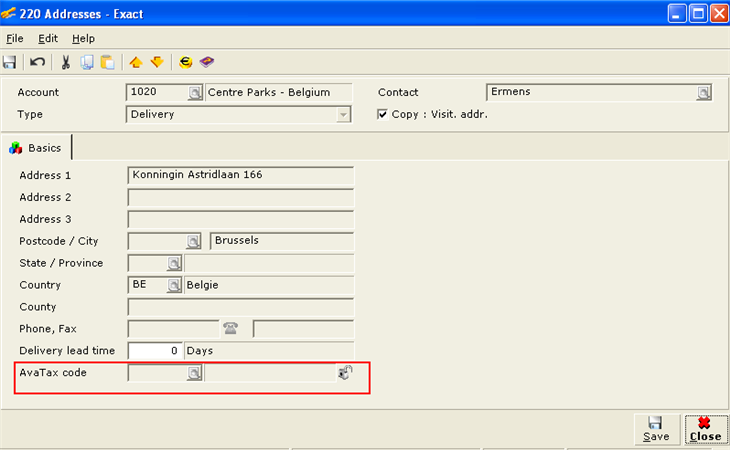Click the Cut scissors toolbar icon

(x=66, y=62)
